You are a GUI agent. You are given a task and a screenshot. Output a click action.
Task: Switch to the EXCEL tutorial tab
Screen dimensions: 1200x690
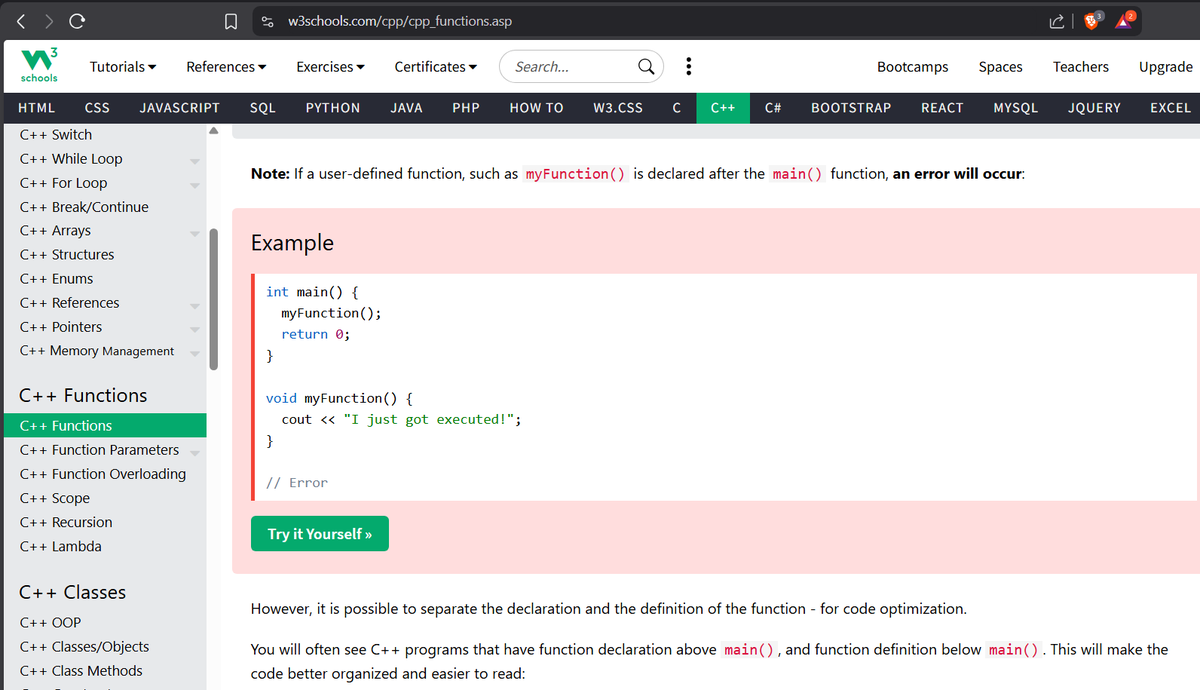1170,107
